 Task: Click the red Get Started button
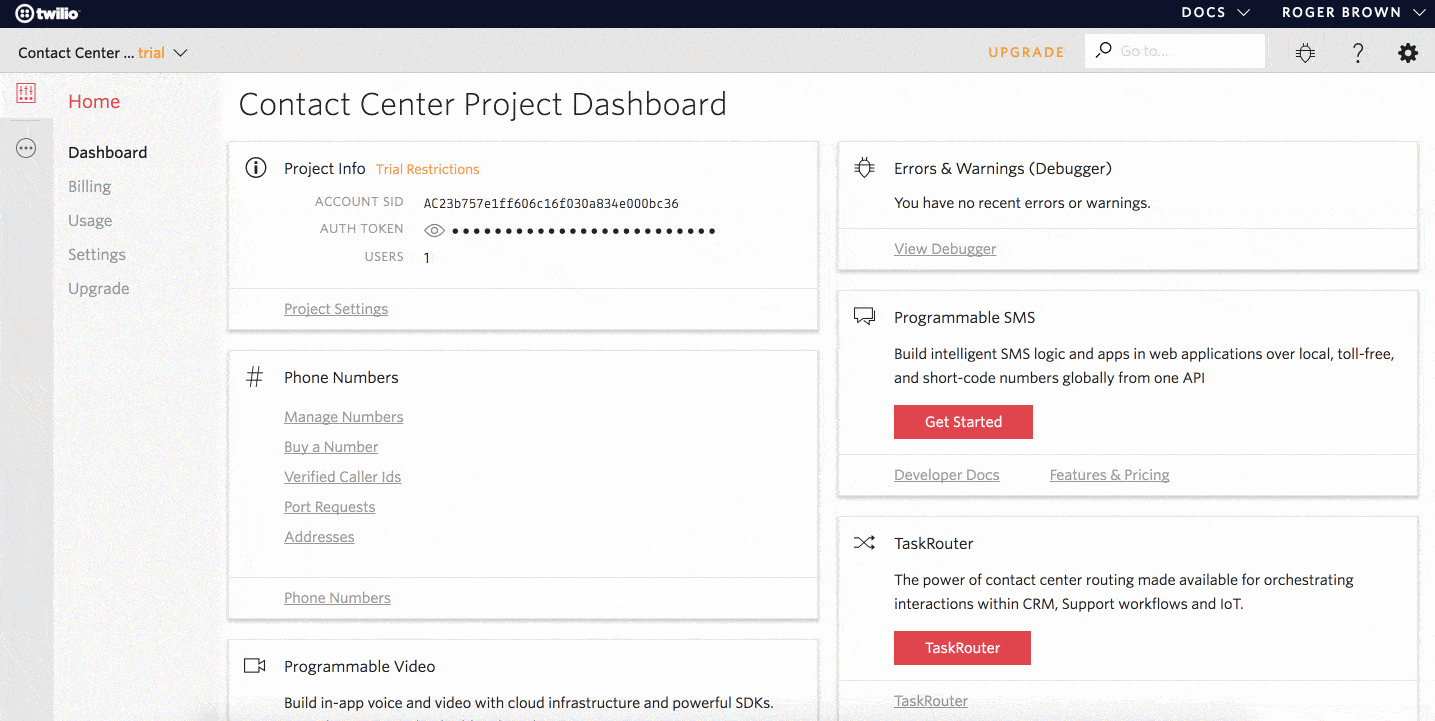point(963,422)
